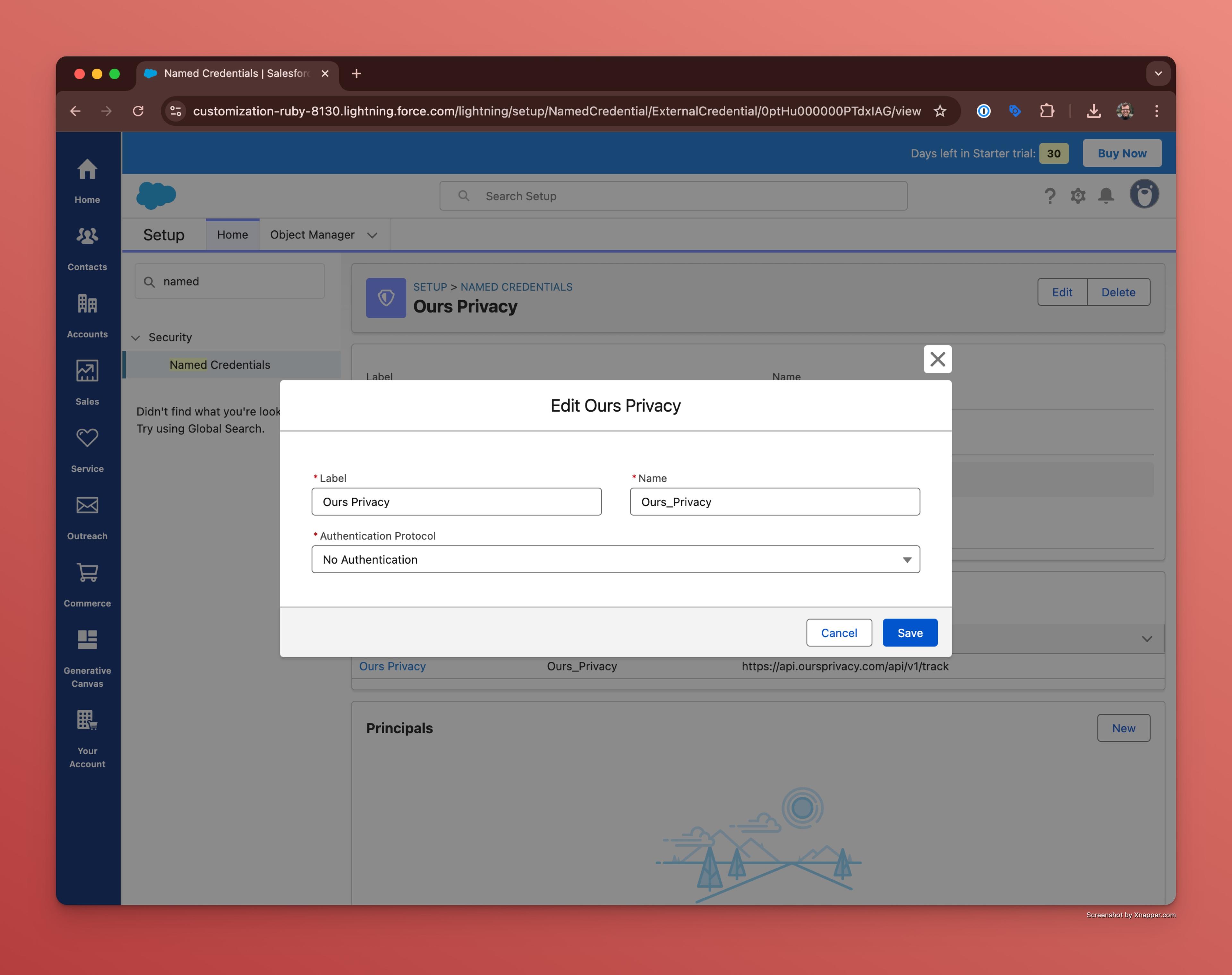The width and height of the screenshot is (1232, 975).
Task: Open the Commerce cart icon
Action: [87, 573]
